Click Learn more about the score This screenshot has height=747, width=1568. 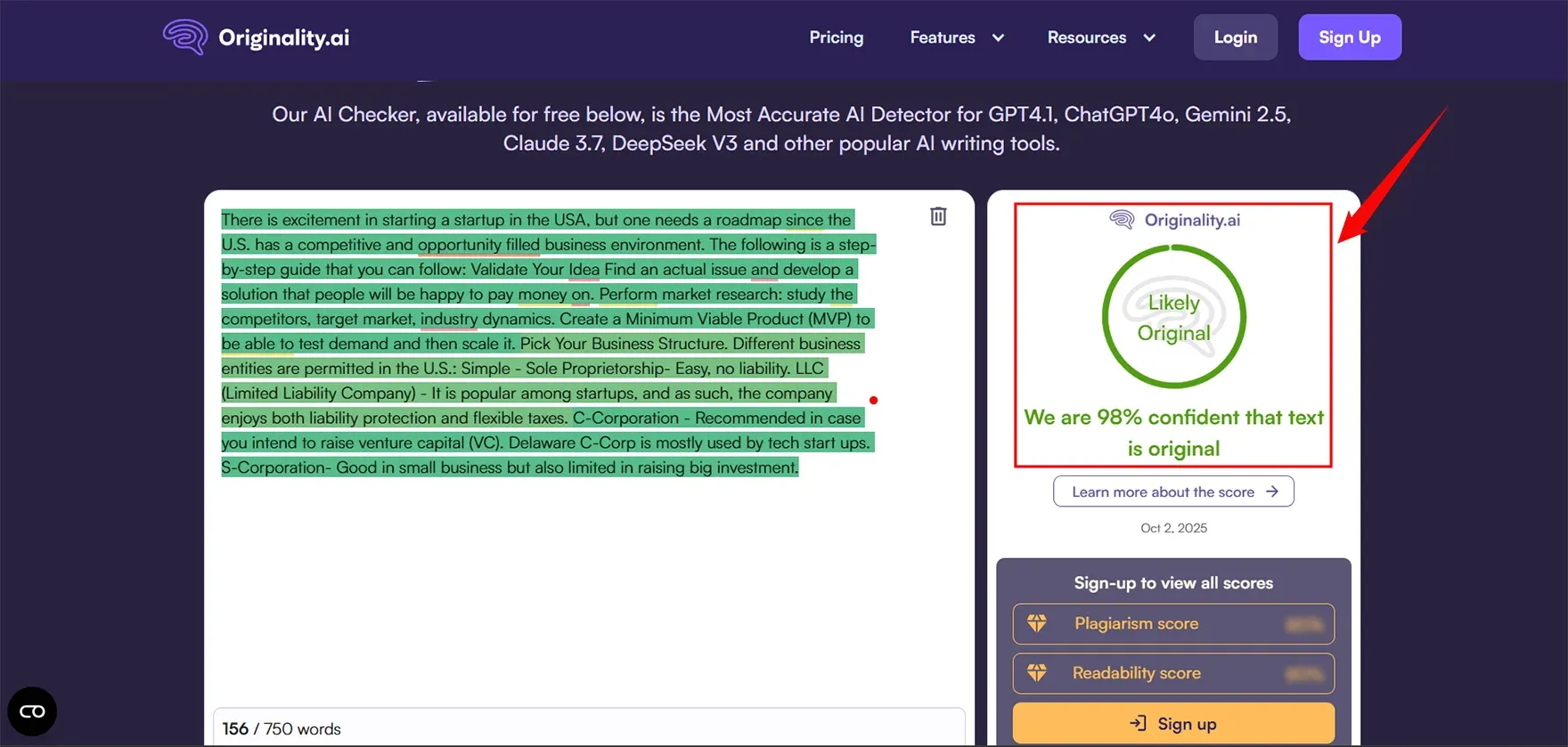point(1163,491)
